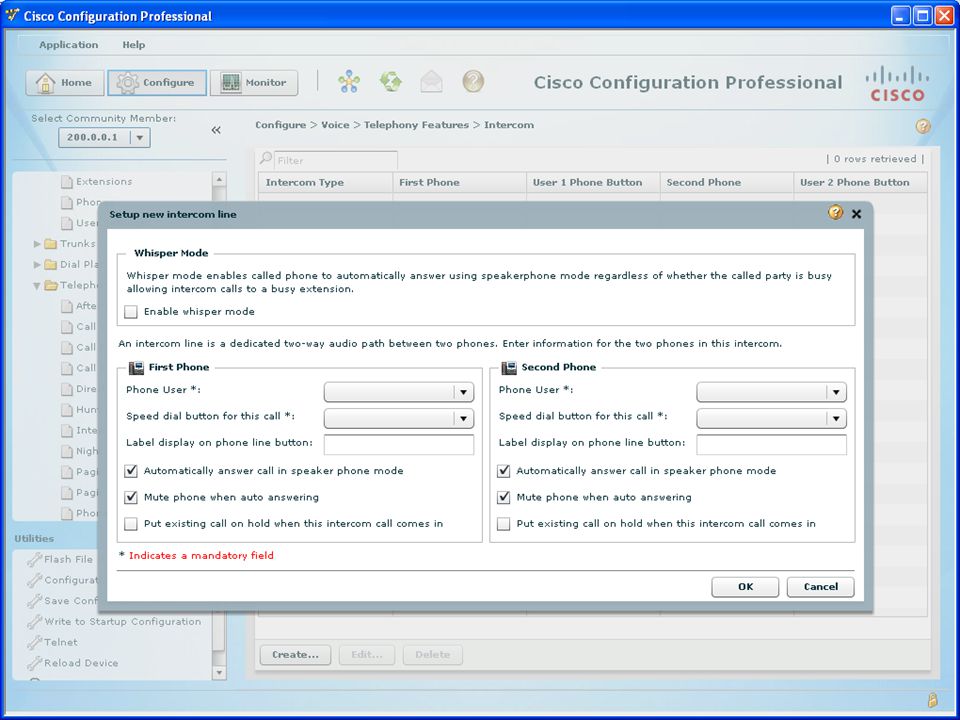Click the First Phone label display field
The image size is (960, 720).
(x=399, y=444)
